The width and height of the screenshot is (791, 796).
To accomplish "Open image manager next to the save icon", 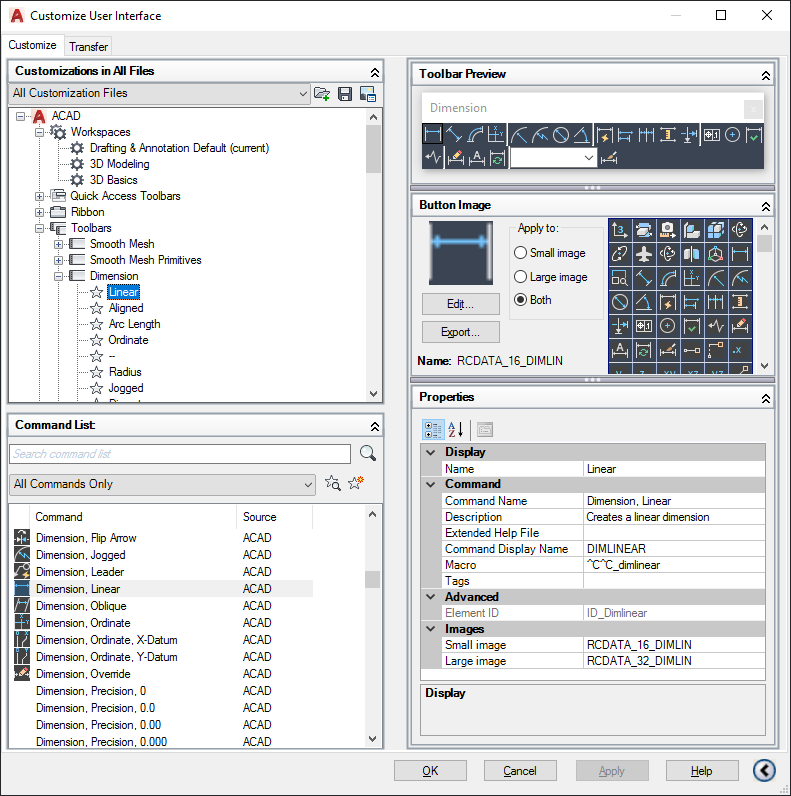I will tap(368, 94).
